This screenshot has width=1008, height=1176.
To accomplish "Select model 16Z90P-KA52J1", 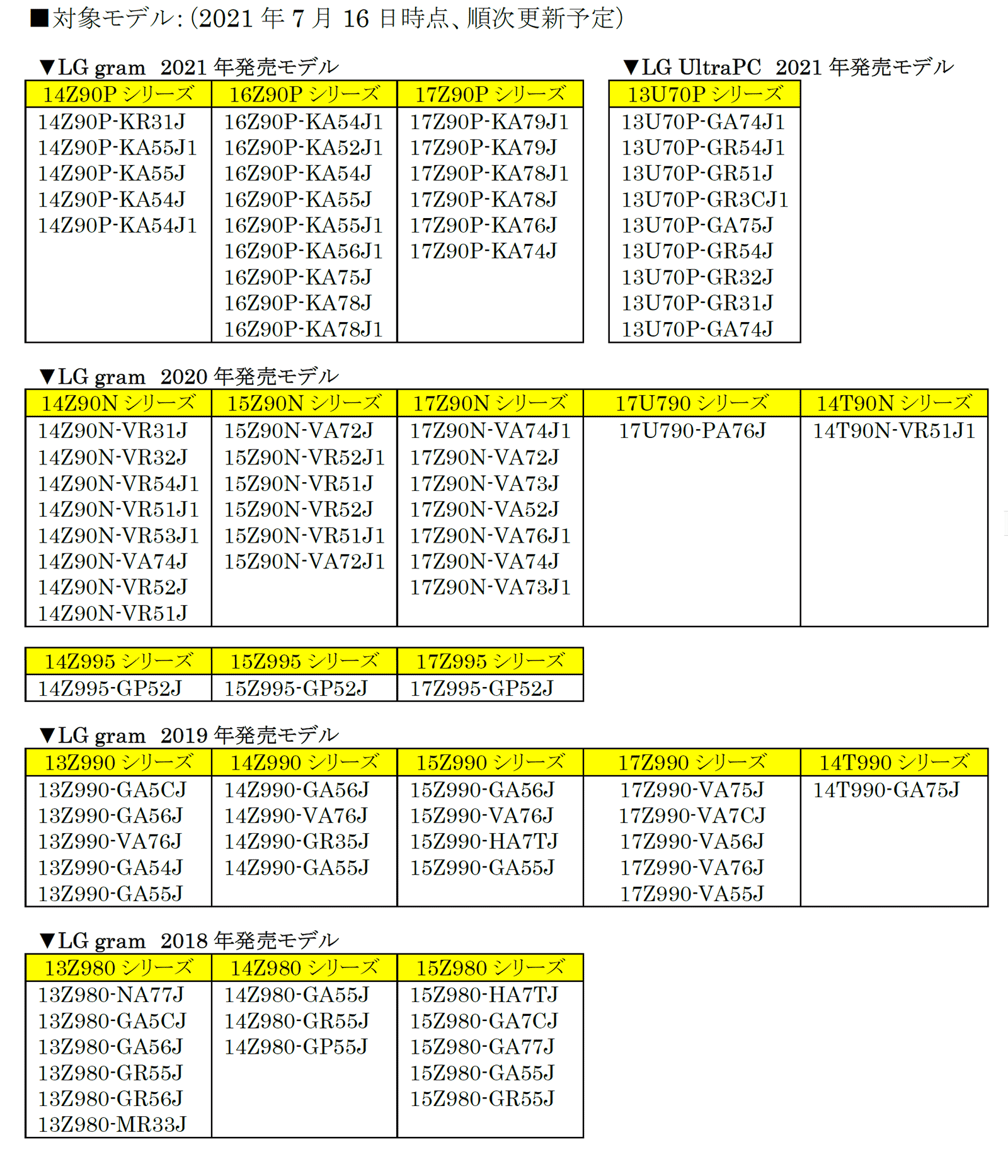I will coord(303,147).
